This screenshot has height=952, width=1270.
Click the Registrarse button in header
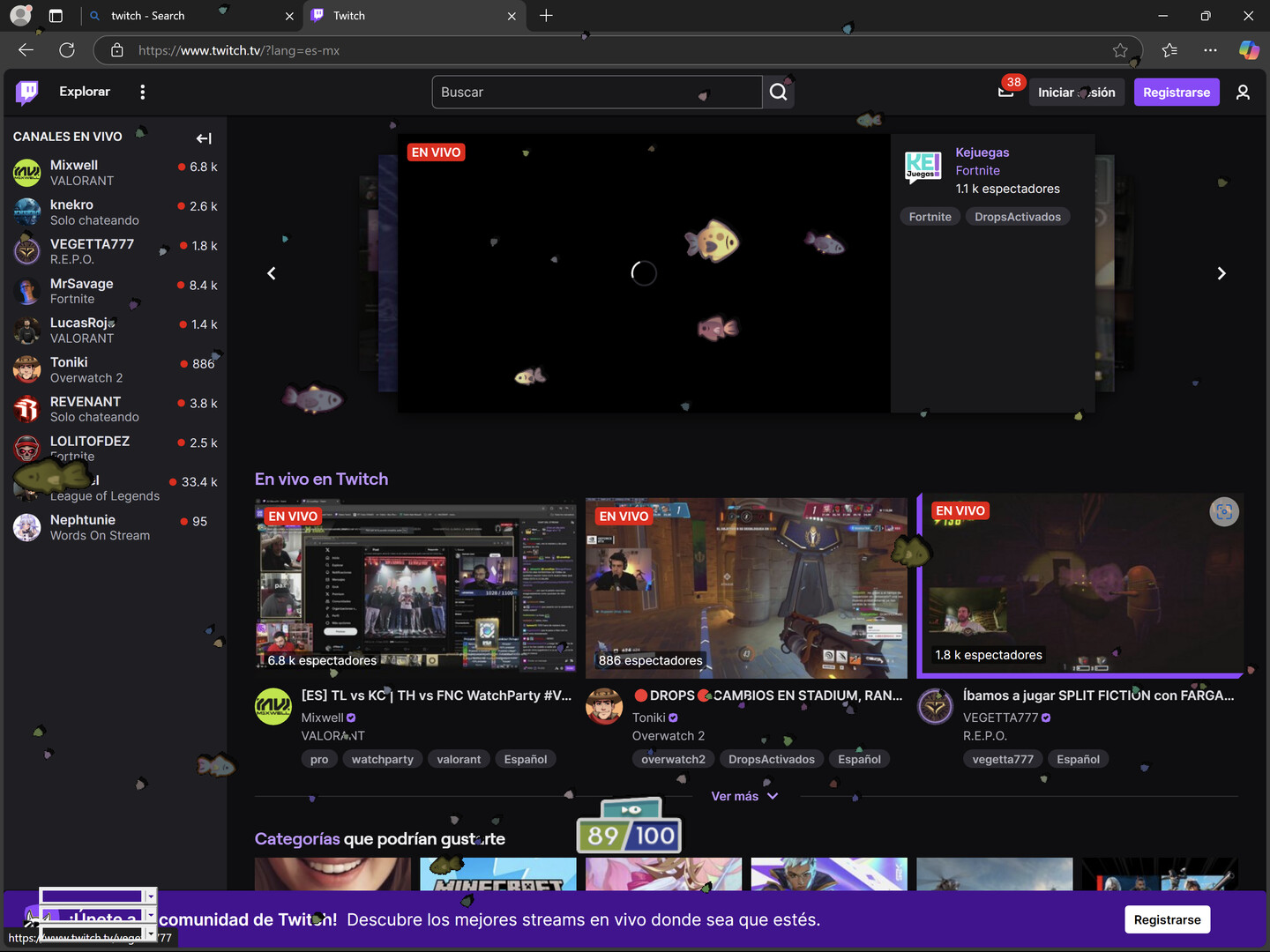1176,92
